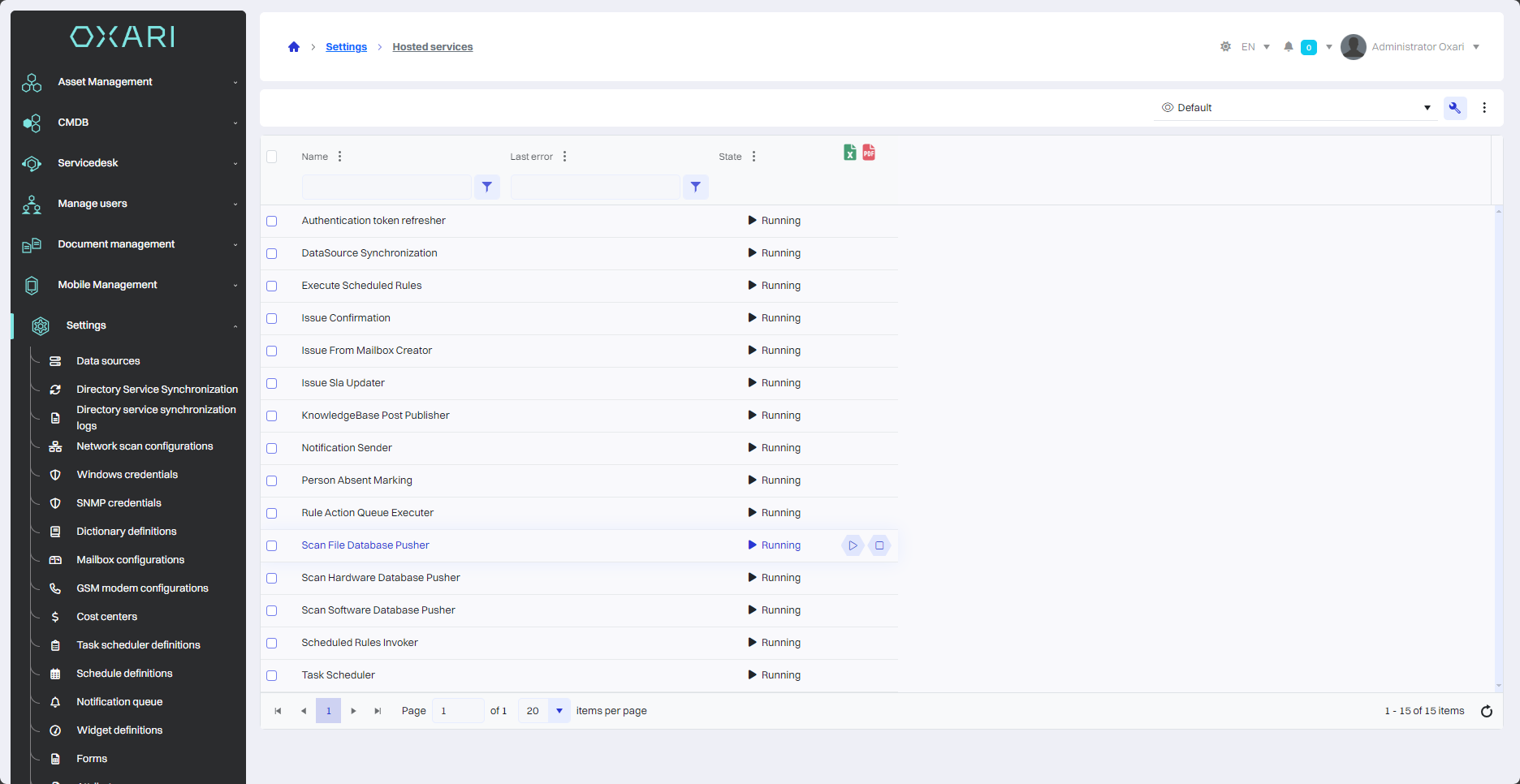Image resolution: width=1520 pixels, height=784 pixels.
Task: Click the Settings breadcrumb link
Action: point(346,47)
